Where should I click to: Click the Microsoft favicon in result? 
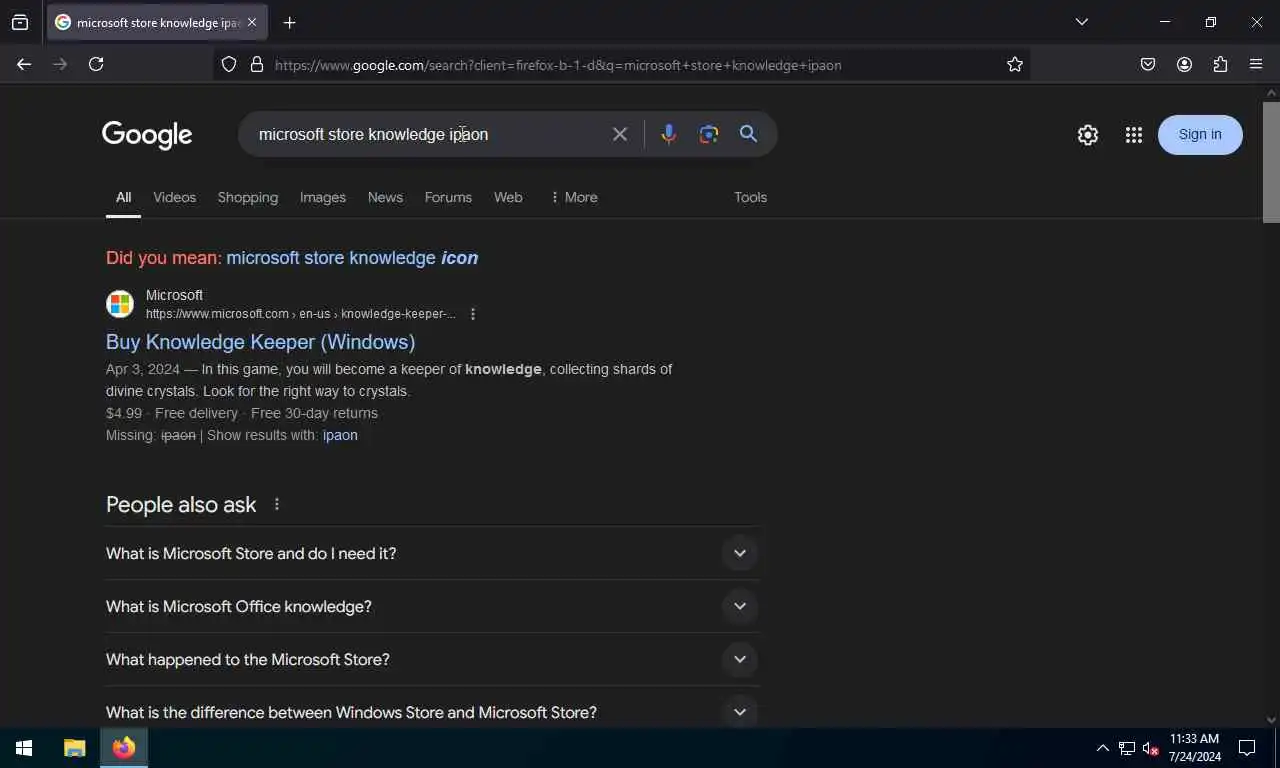coord(120,304)
